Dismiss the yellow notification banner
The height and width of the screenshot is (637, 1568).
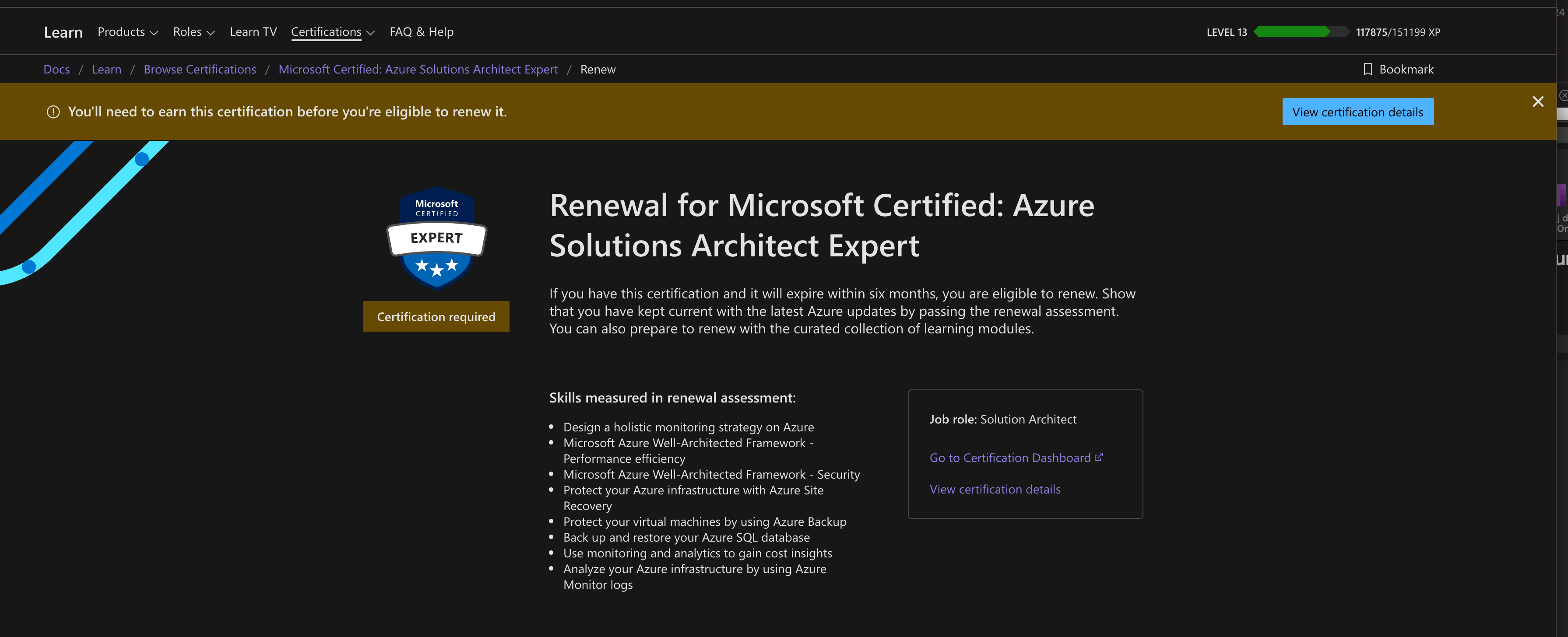(1537, 101)
